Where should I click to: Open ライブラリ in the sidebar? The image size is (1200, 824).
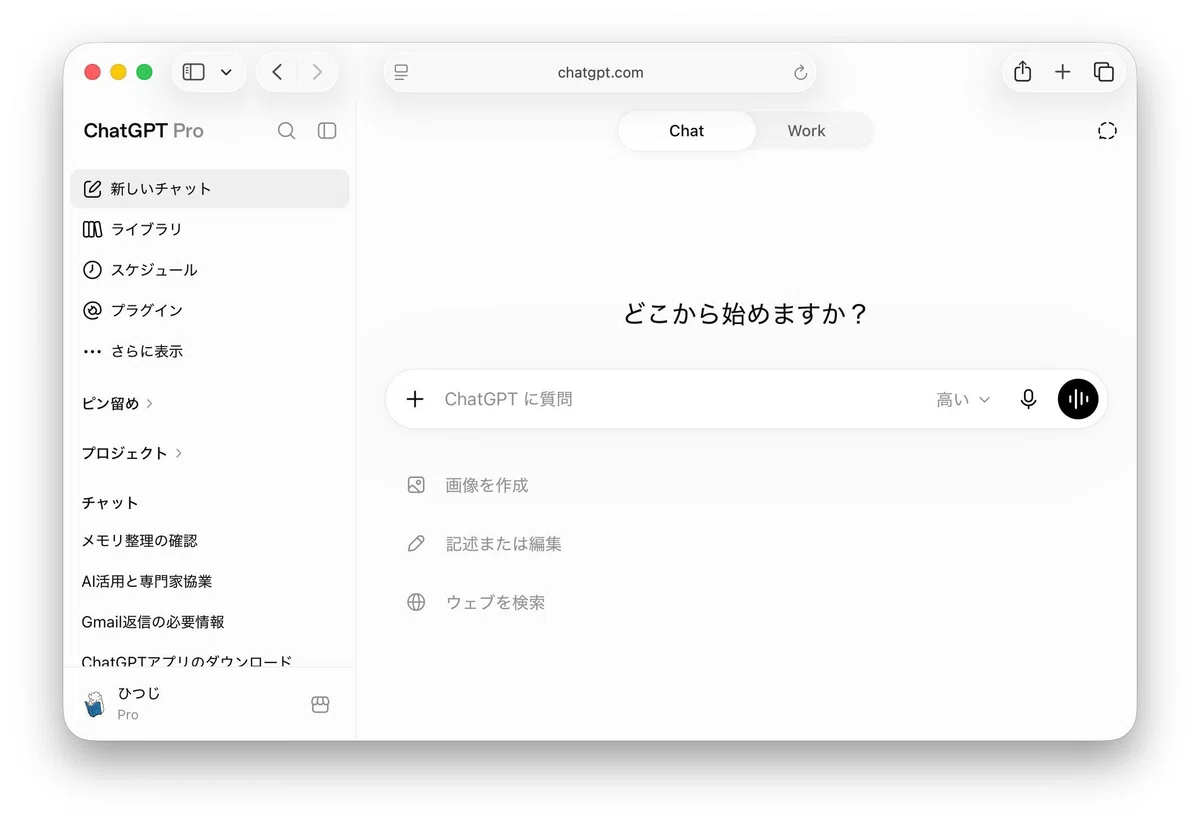pos(209,229)
